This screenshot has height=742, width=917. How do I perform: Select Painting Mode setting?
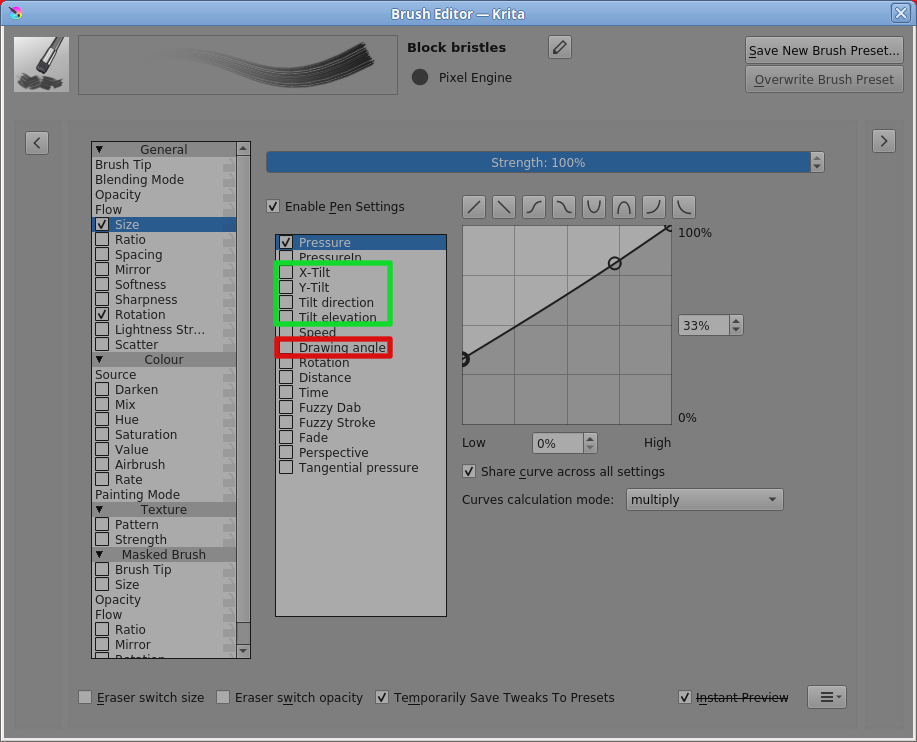pos(137,495)
